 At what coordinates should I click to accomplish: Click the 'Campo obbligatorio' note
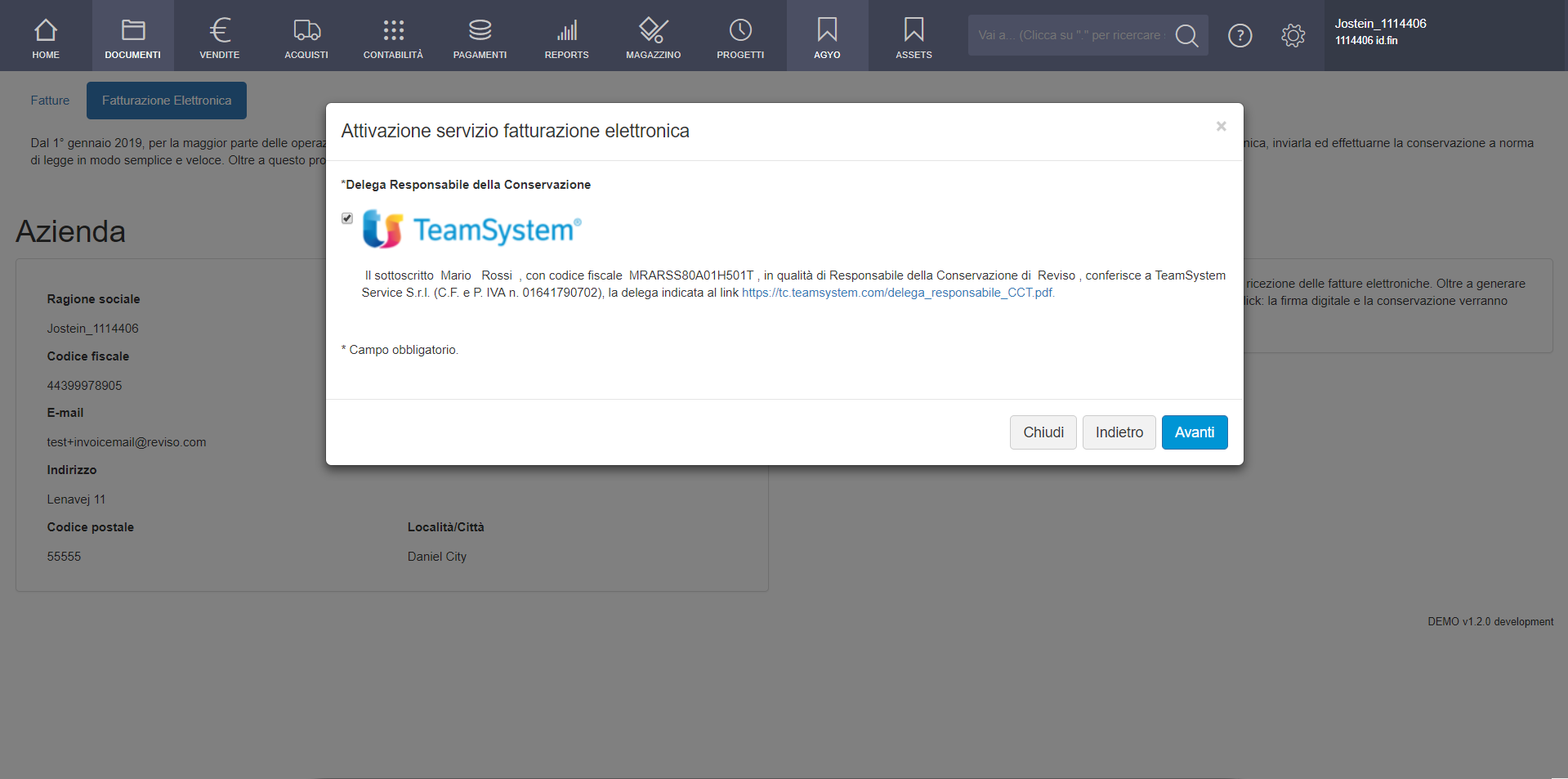coord(400,350)
